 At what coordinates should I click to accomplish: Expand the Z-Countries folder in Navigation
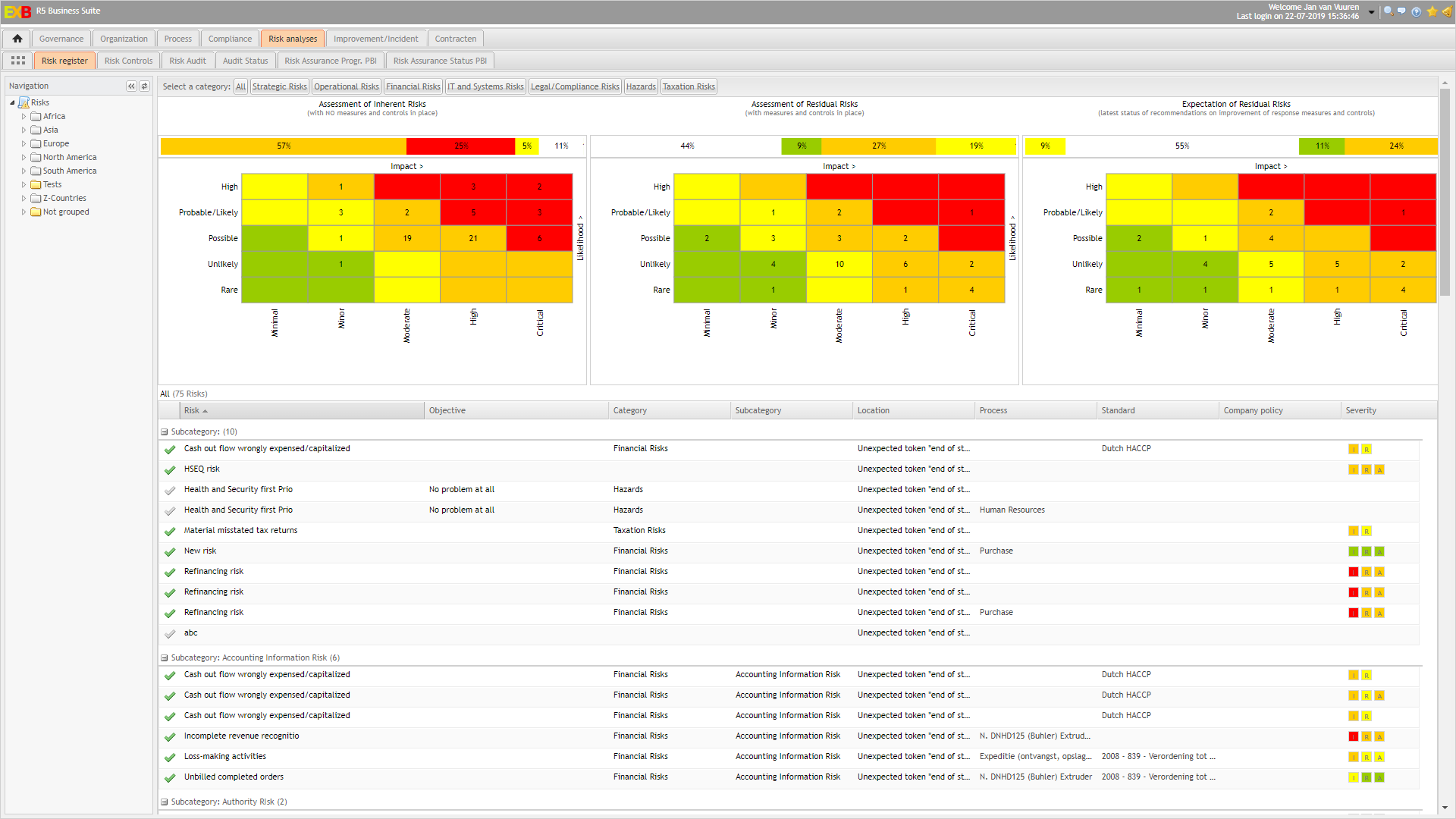[24, 198]
